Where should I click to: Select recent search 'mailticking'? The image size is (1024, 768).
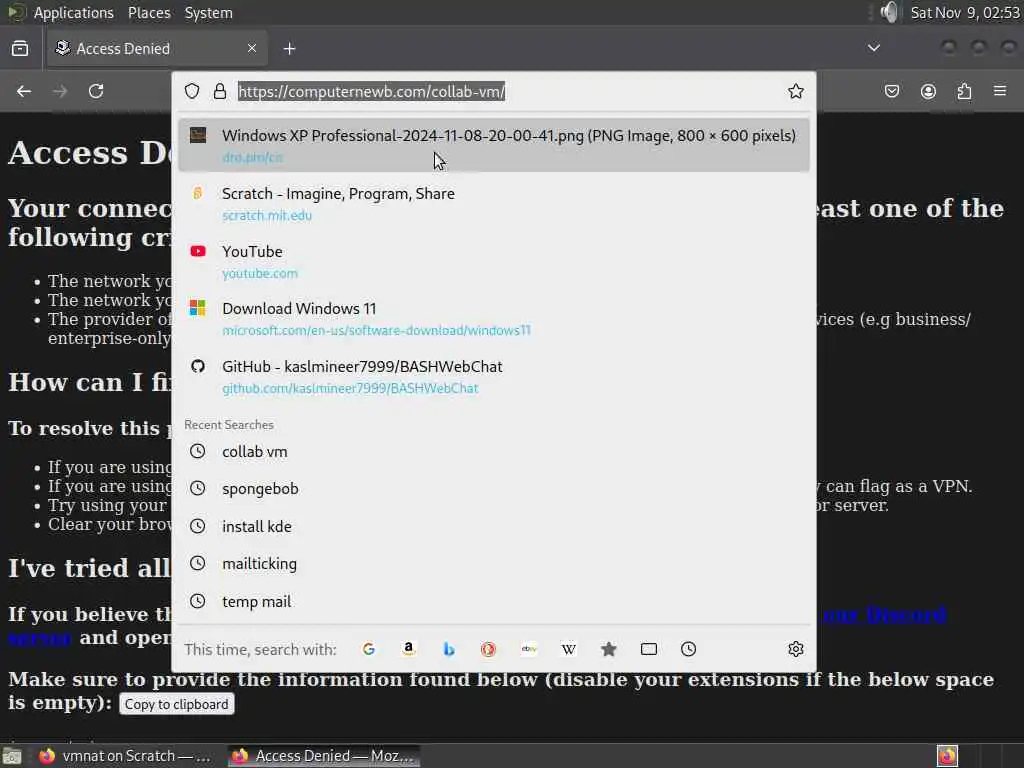pos(494,564)
